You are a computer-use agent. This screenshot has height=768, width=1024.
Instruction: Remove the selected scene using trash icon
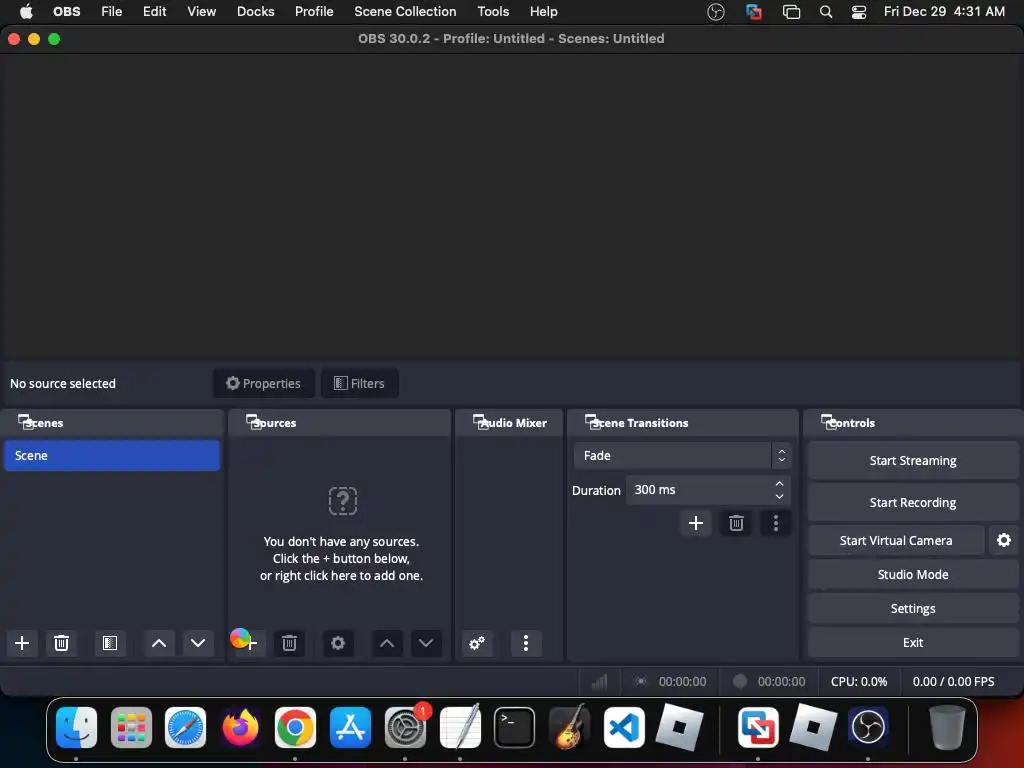[61, 643]
